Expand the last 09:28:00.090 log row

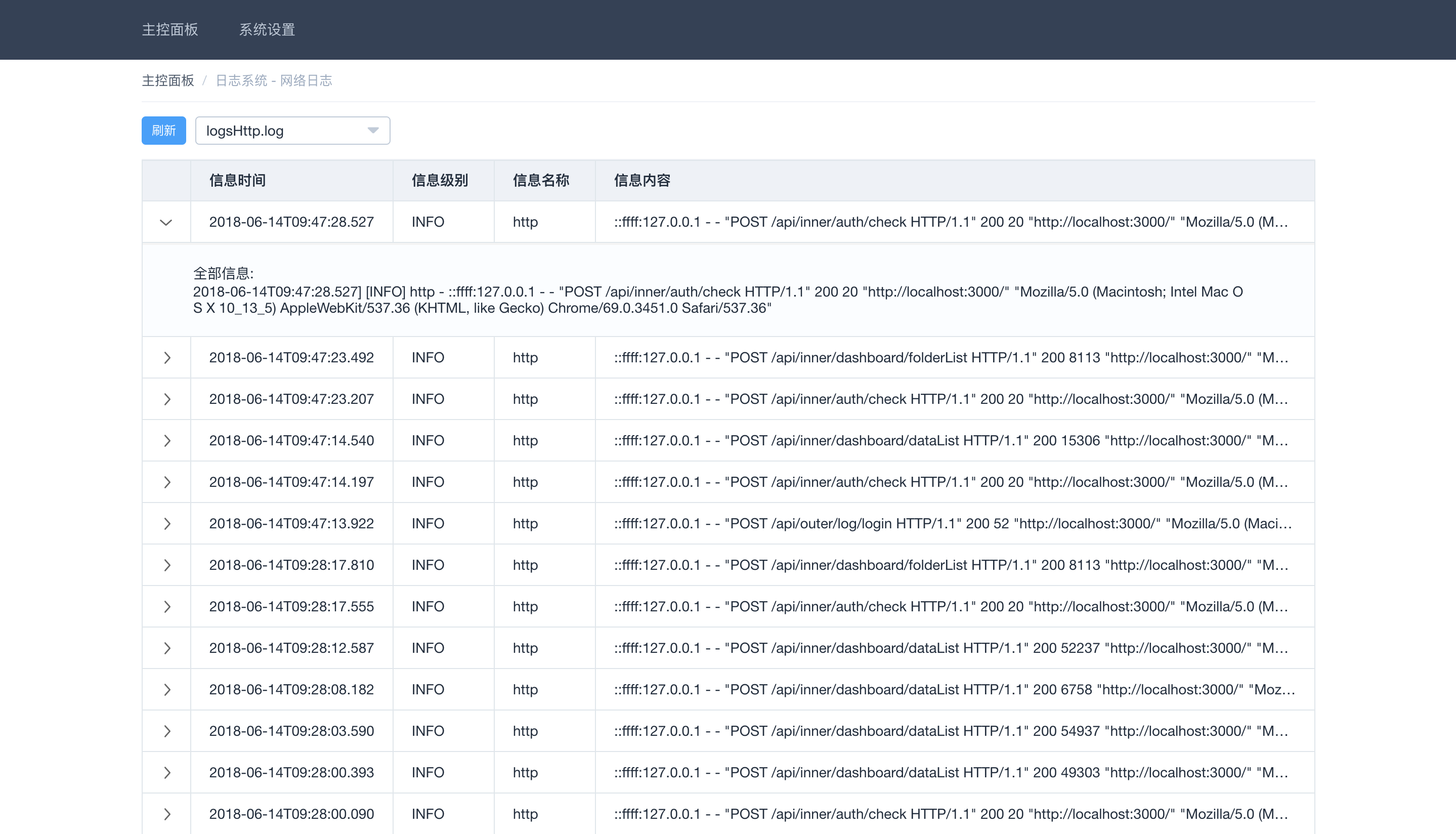pos(167,813)
